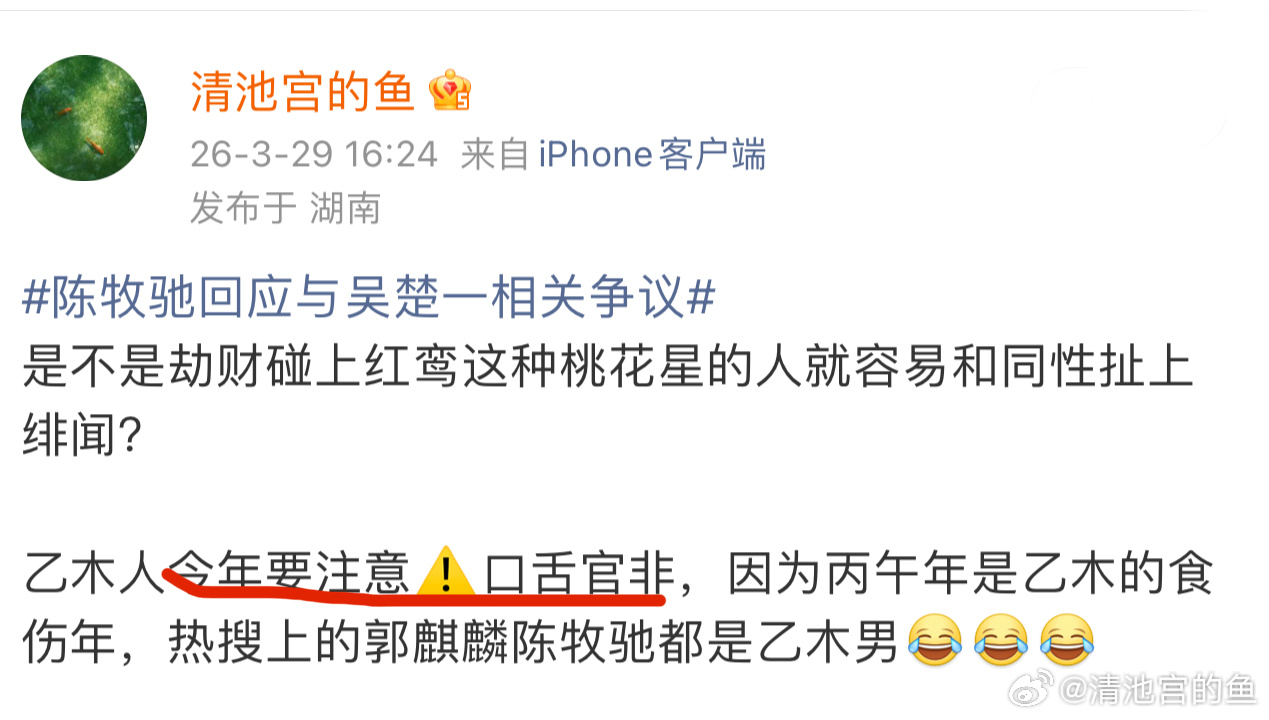
Task: Tap the post timestamp 26-3-29 16:24
Action: (314, 154)
